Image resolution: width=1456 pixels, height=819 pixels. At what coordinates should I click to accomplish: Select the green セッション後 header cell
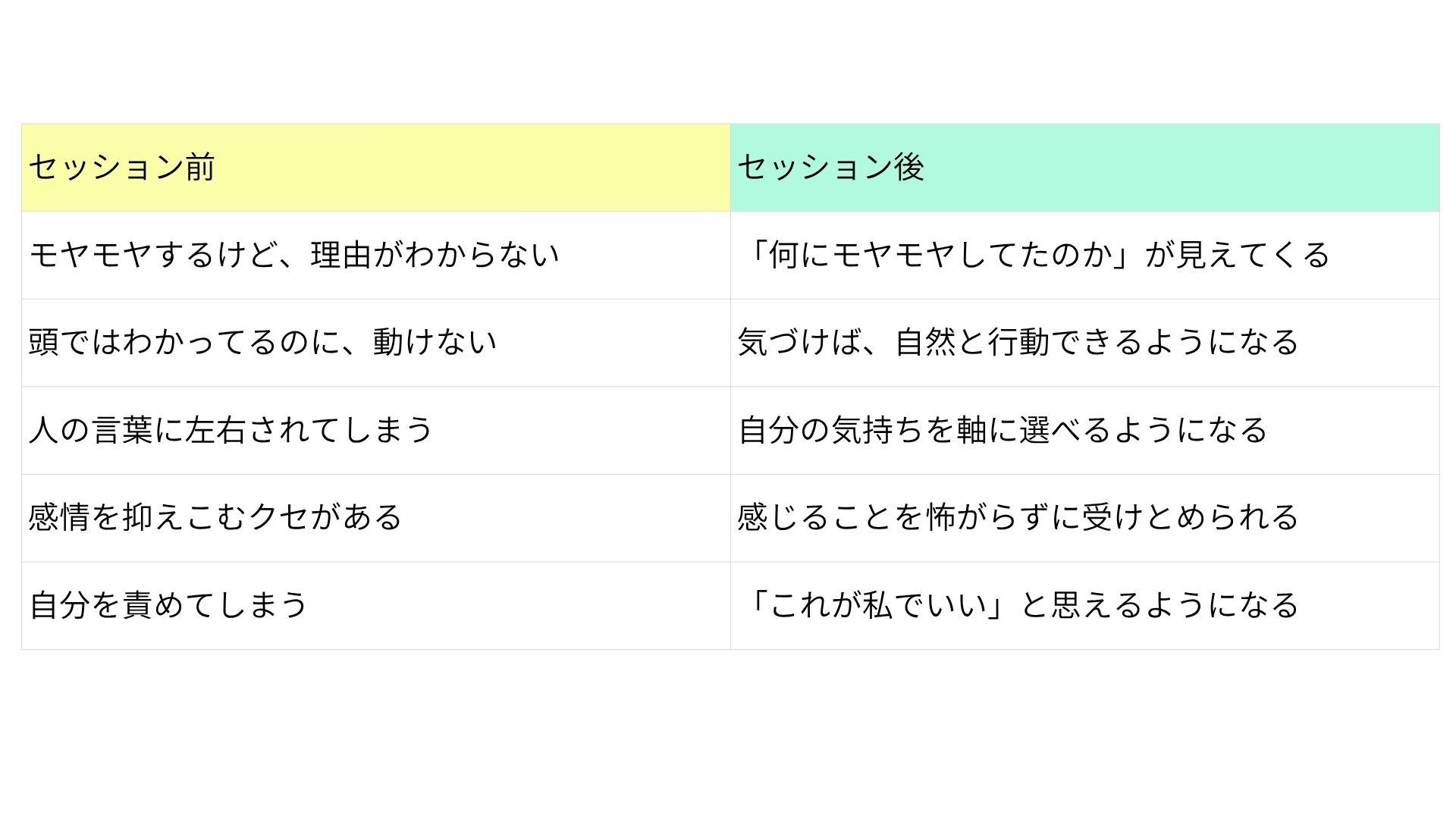click(x=1084, y=168)
